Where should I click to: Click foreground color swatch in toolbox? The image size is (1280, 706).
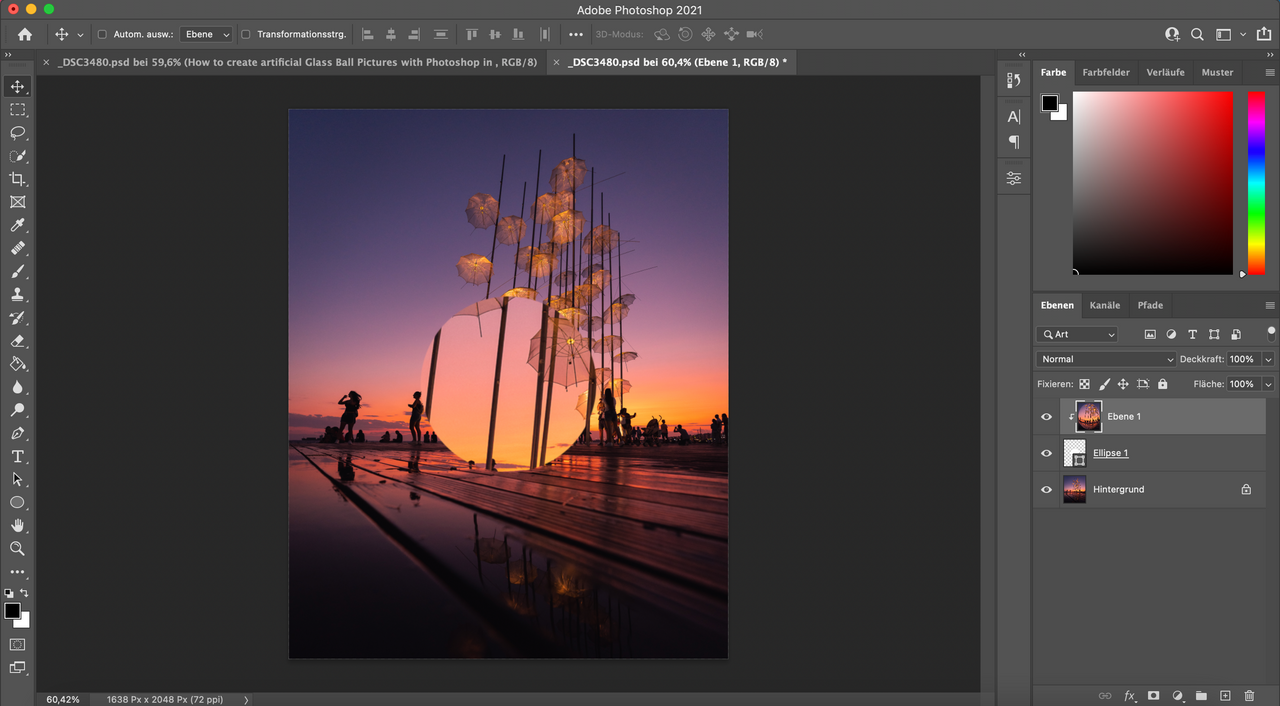12,610
